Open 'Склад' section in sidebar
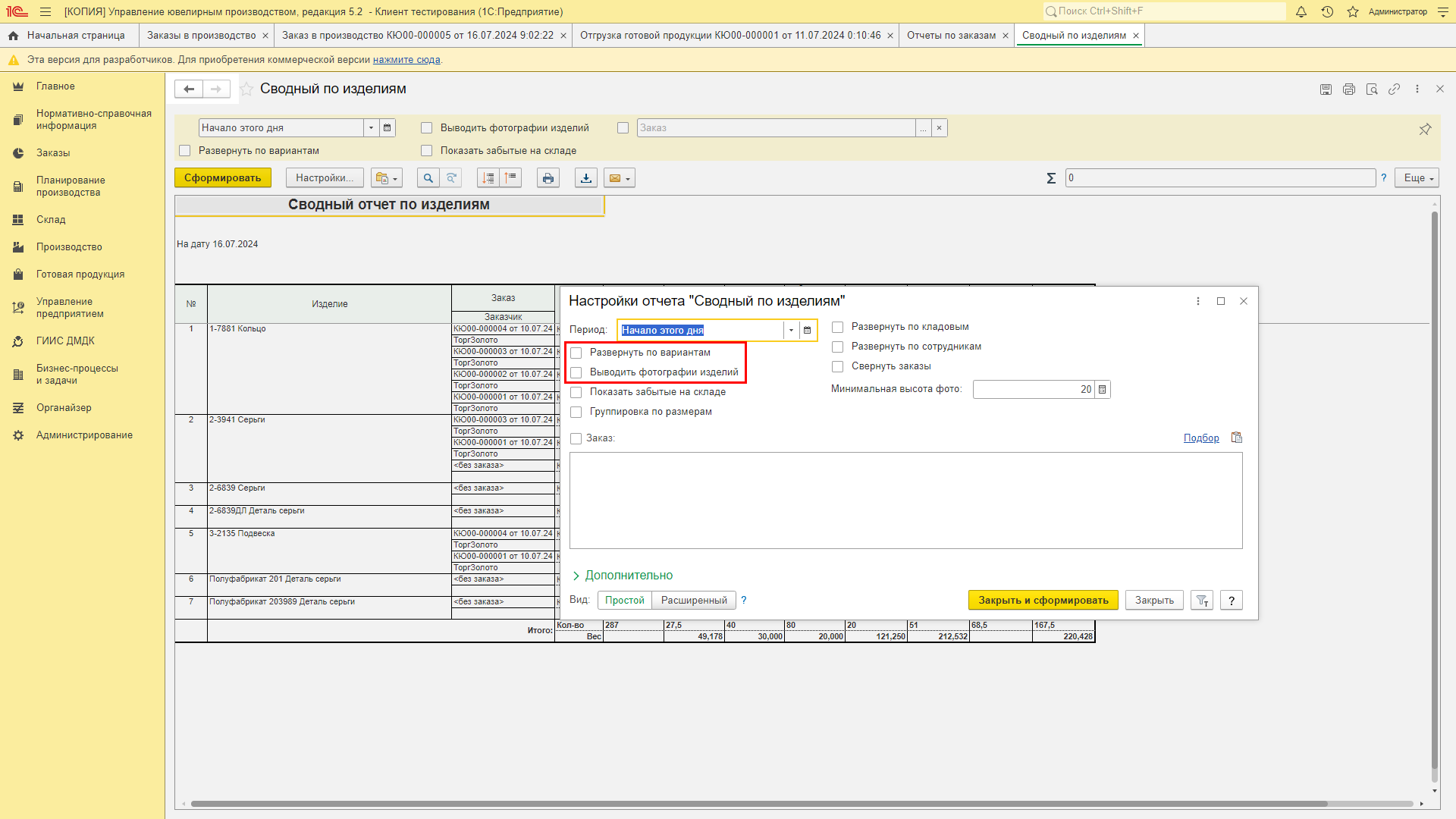Screen dimensions: 1456x819 [x=51, y=220]
